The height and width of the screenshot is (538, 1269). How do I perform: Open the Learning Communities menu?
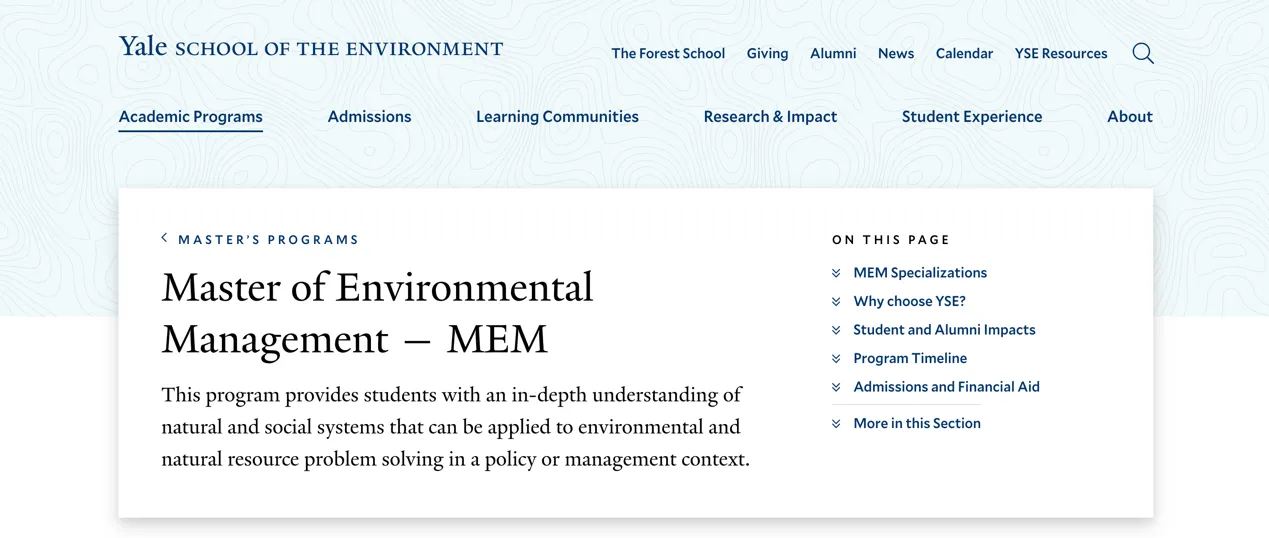tap(557, 117)
